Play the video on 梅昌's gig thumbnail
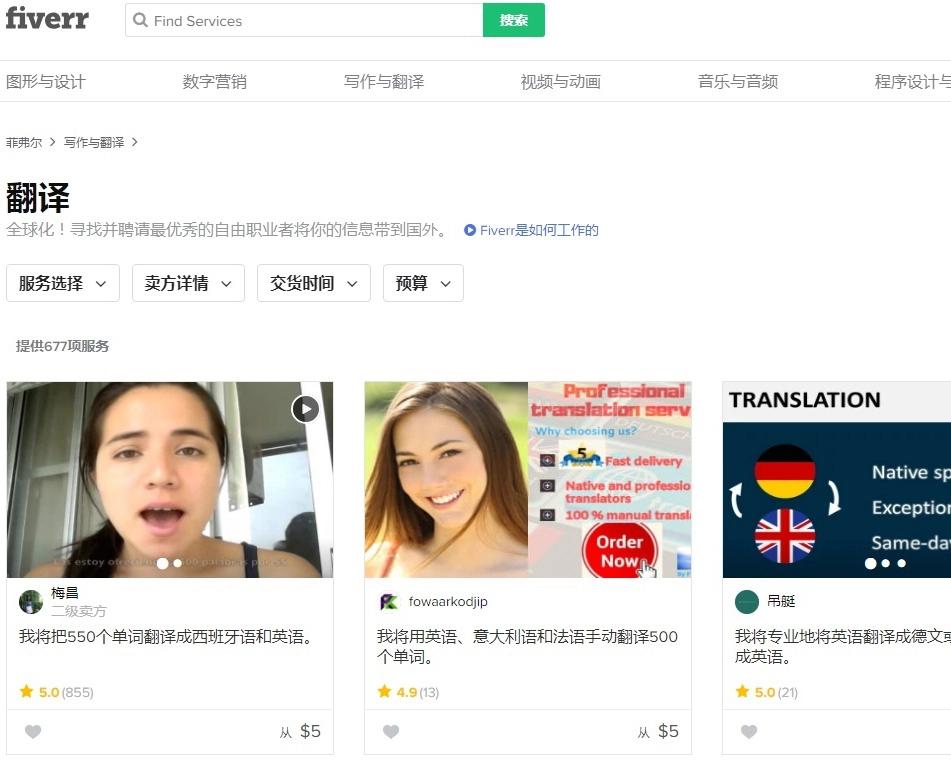 click(x=306, y=409)
